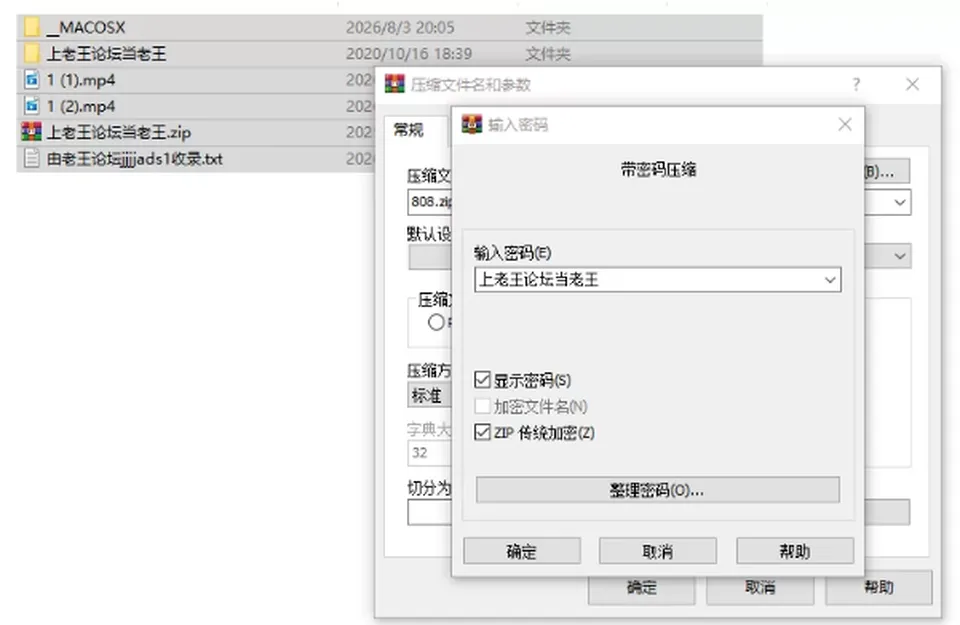
Task: Click the help question mark in 压缩文件名和参数 dialog
Action: pyautogui.click(x=856, y=84)
